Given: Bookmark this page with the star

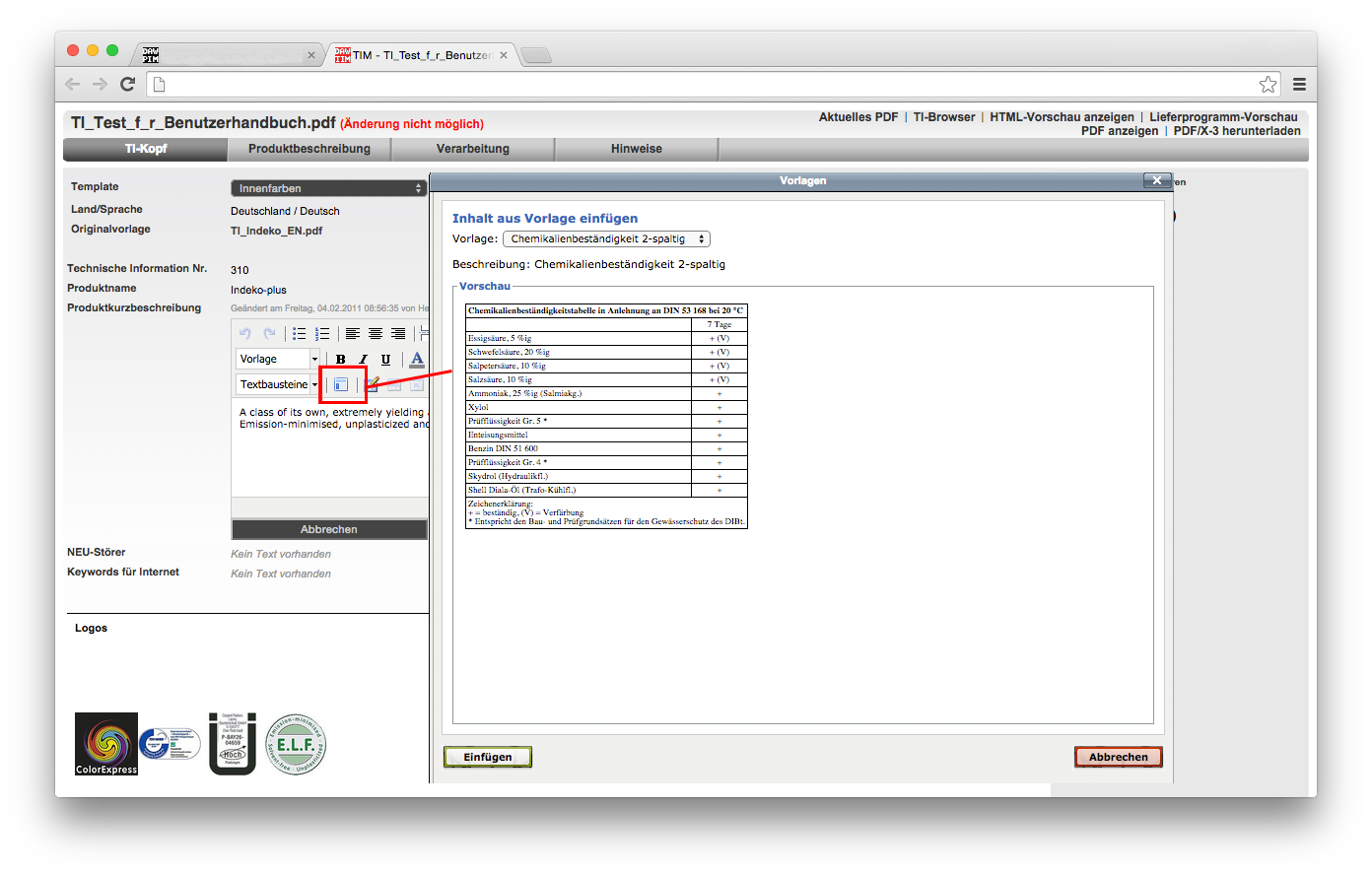Looking at the screenshot, I should pos(1268,84).
